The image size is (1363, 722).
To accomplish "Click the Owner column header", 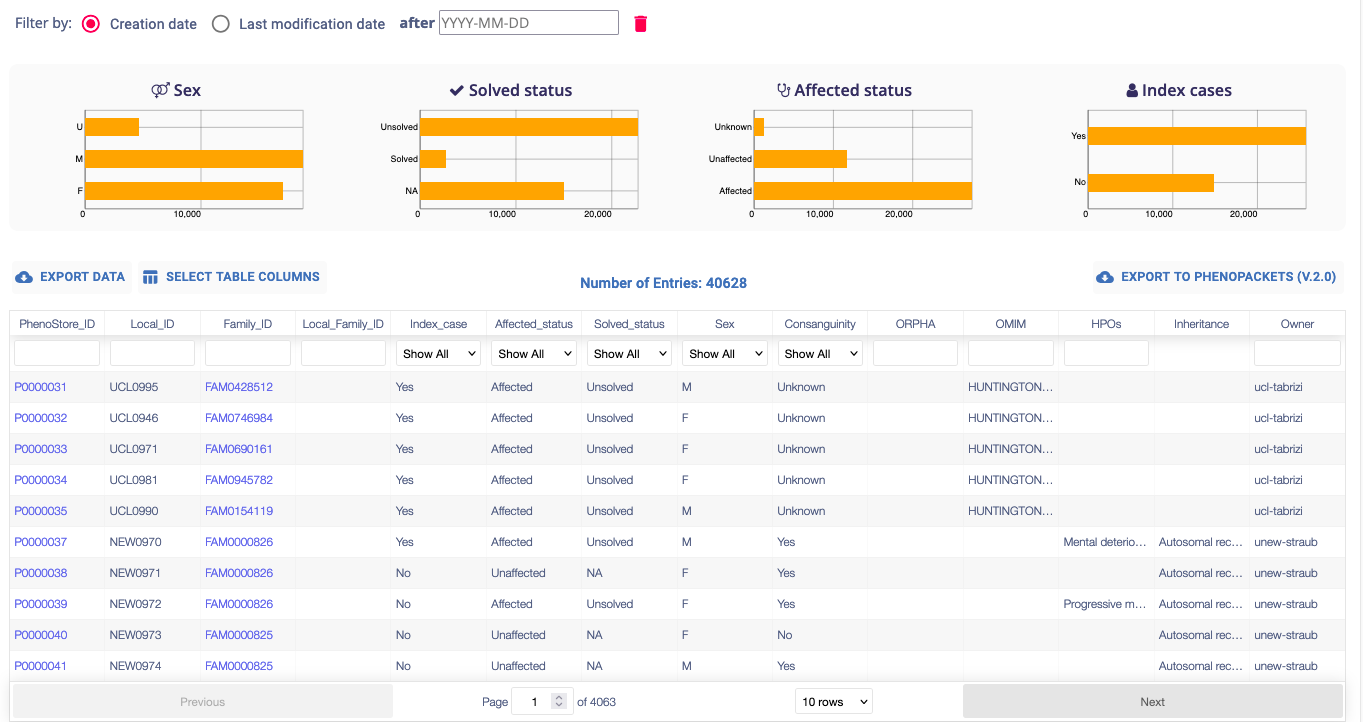I will [1297, 324].
